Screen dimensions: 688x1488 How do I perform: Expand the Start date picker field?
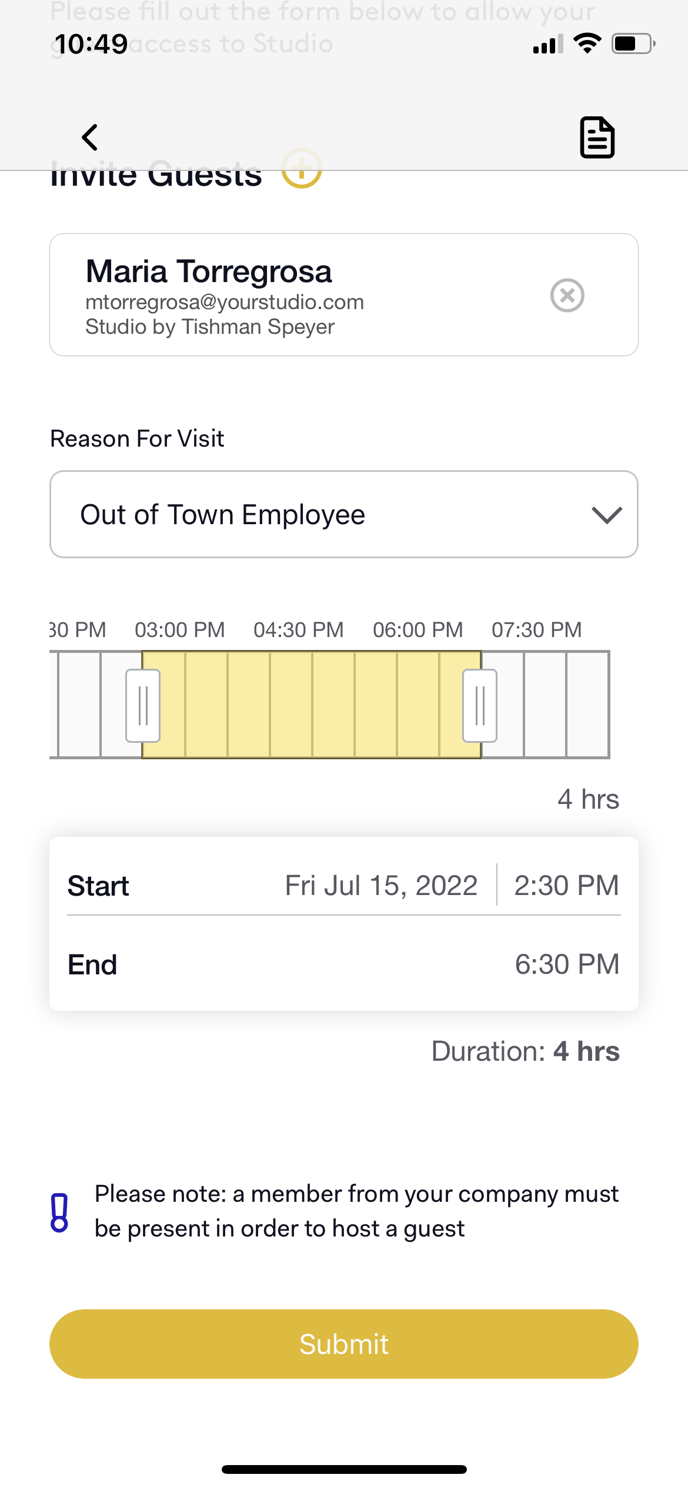(x=381, y=886)
